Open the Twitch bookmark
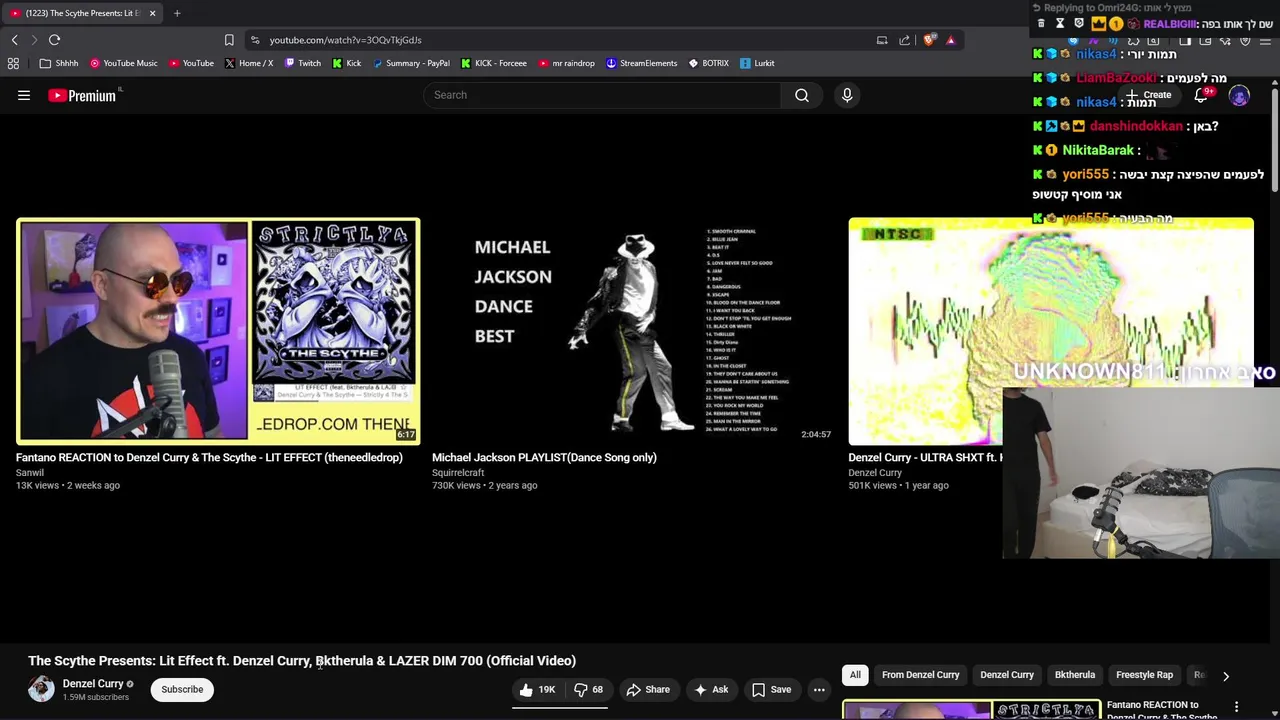Viewport: 1280px width, 720px height. 303,63
